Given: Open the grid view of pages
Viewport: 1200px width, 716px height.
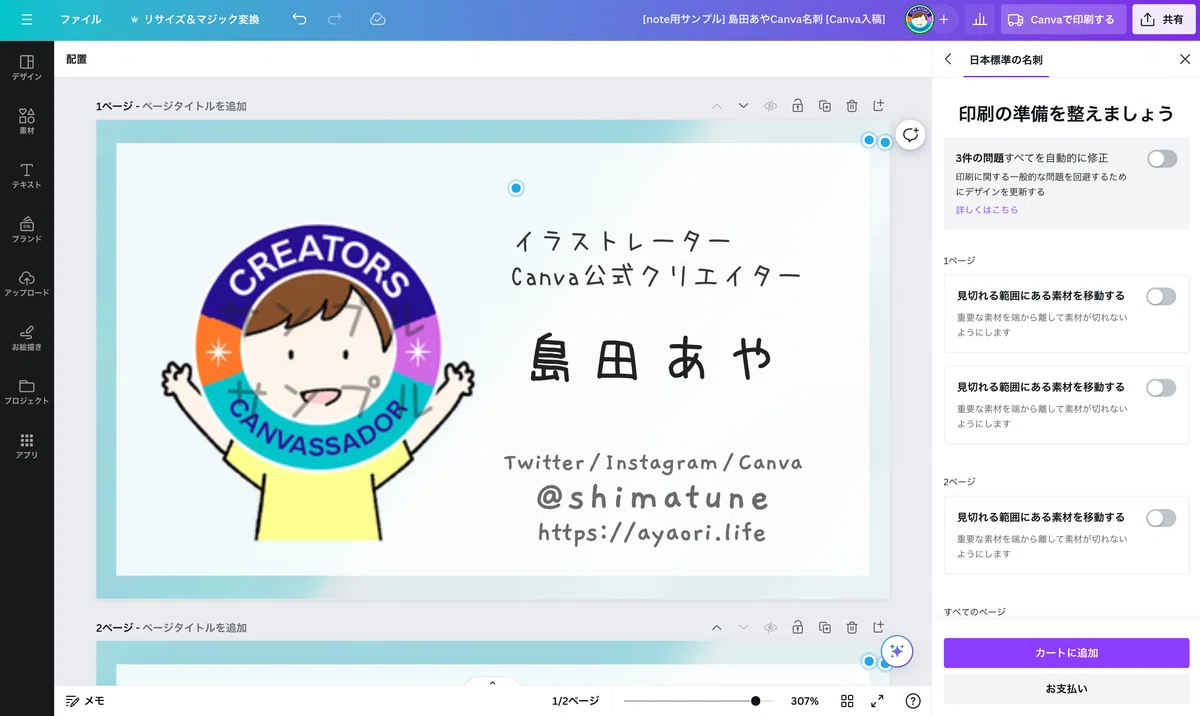Looking at the screenshot, I should pos(847,701).
